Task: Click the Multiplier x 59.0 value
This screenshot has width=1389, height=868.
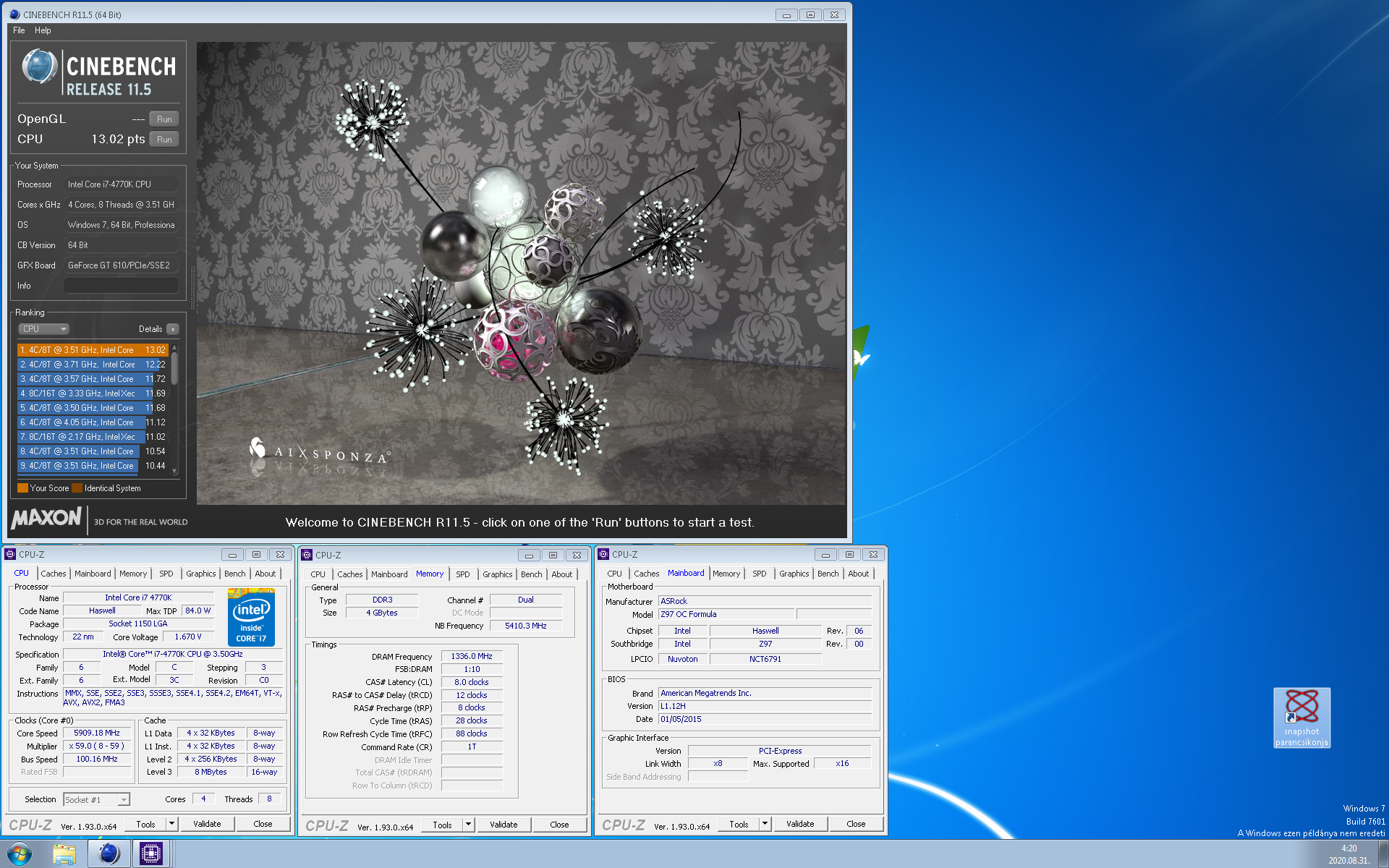Action: coord(97,746)
